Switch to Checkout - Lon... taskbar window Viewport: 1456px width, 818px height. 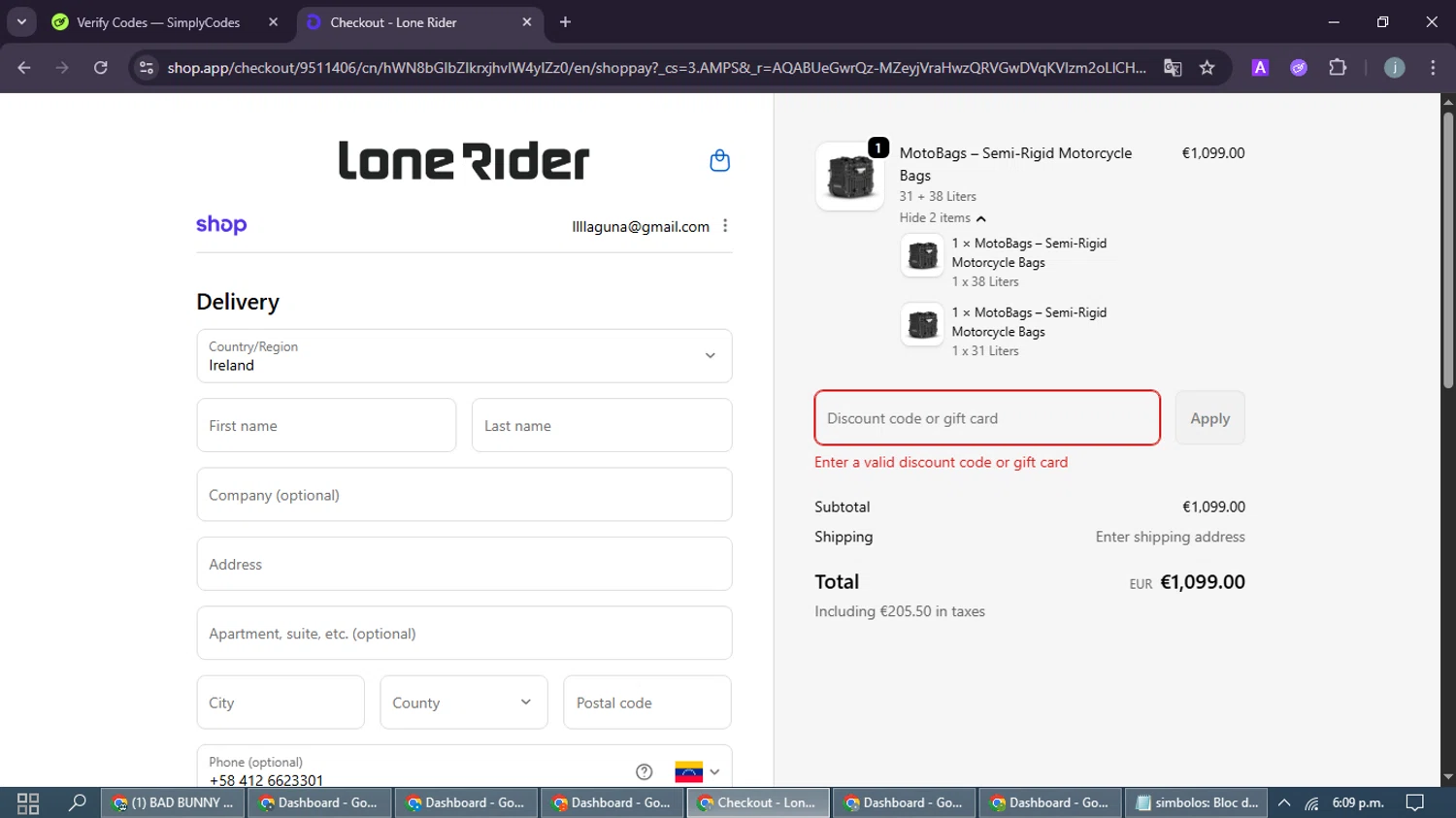758,803
